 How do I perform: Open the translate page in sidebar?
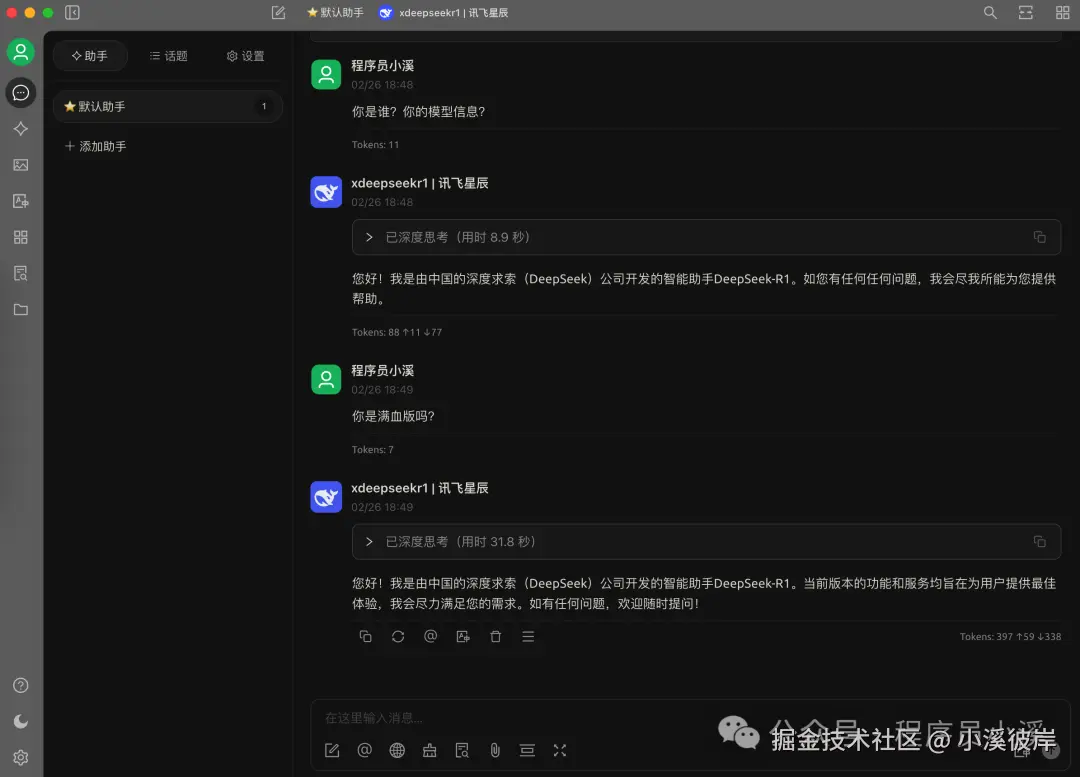pyautogui.click(x=21, y=201)
